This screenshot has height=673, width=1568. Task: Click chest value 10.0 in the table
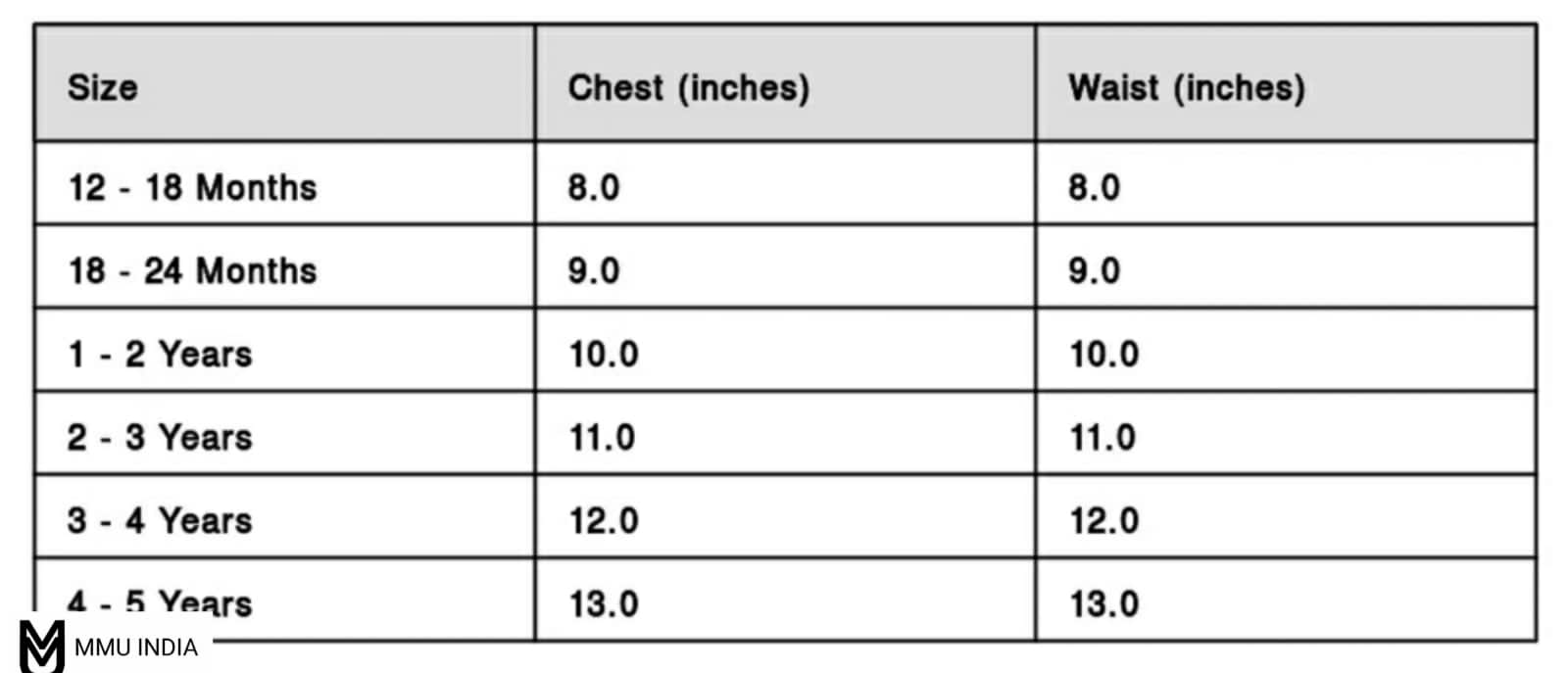tap(604, 354)
